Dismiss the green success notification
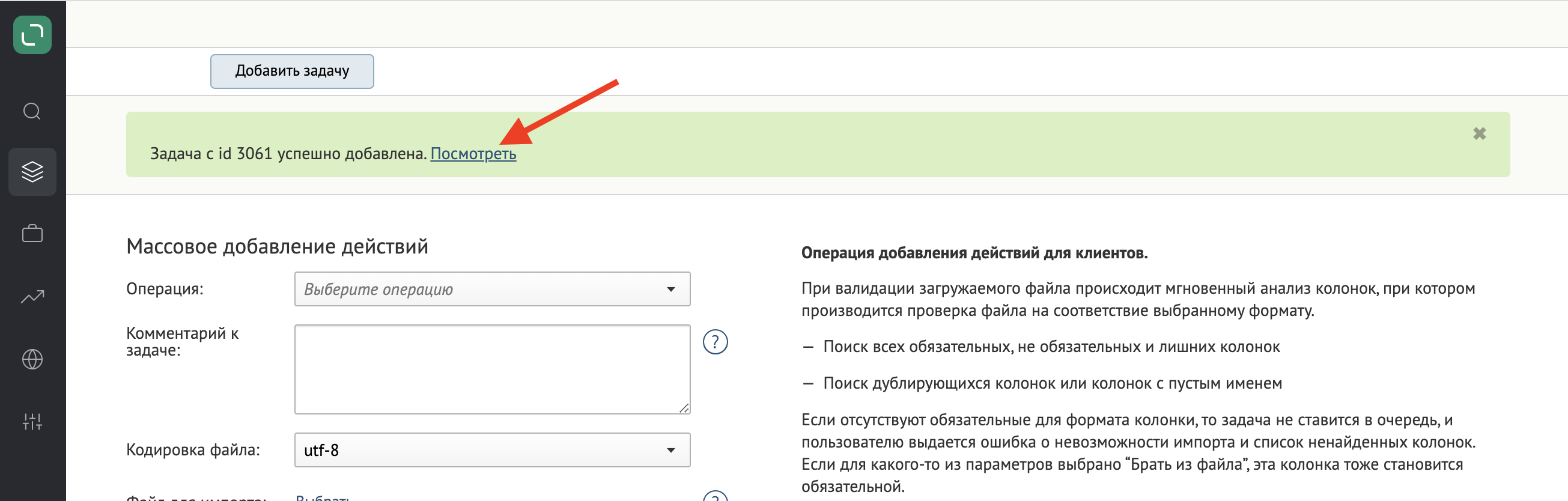This screenshot has width=1568, height=501. [x=1479, y=133]
